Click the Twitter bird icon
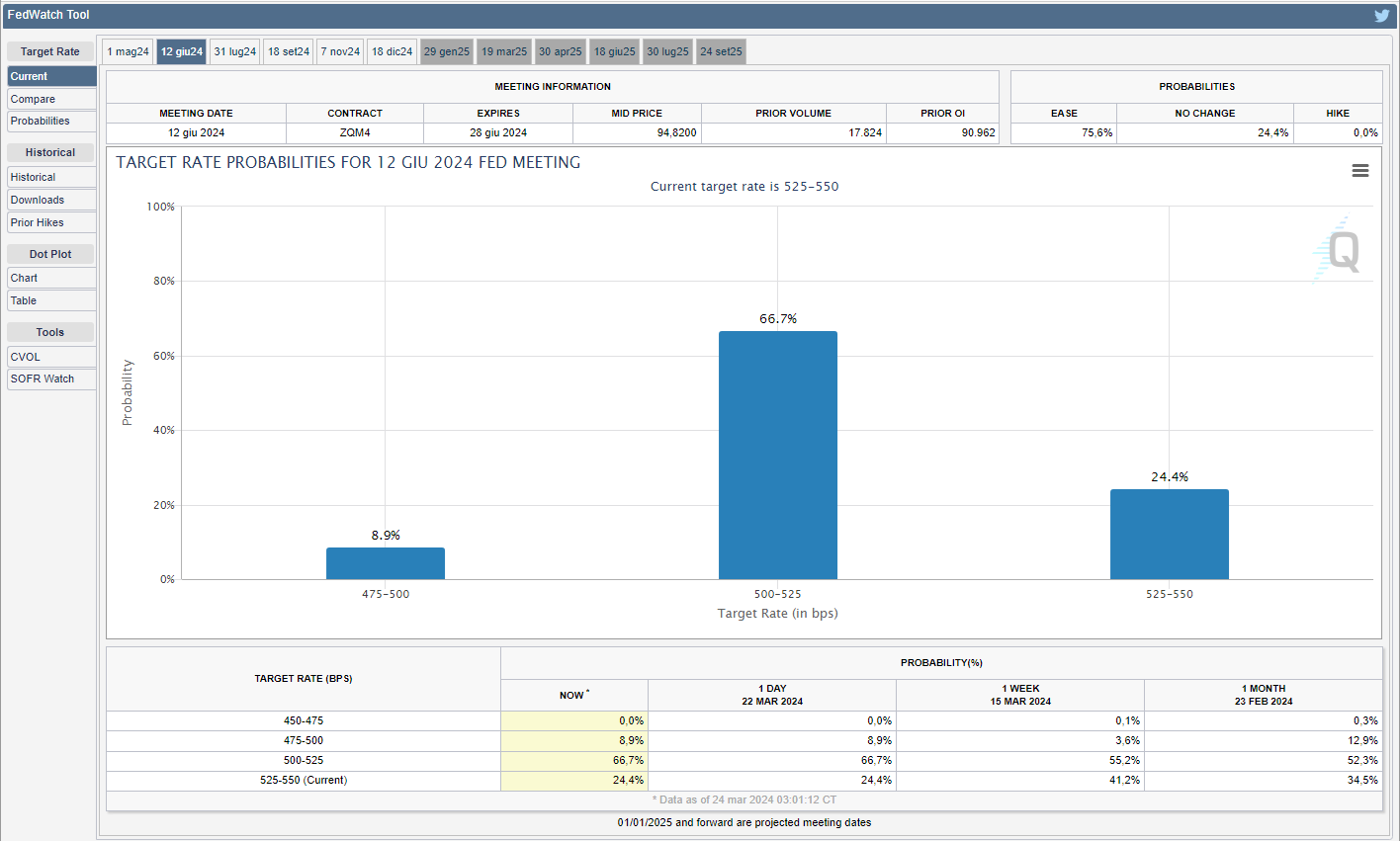The height and width of the screenshot is (841, 1400). (x=1381, y=15)
